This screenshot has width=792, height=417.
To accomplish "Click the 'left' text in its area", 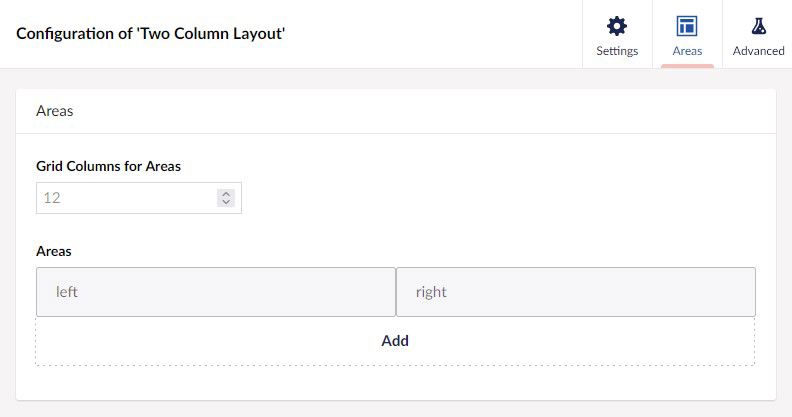I will (x=66, y=292).
